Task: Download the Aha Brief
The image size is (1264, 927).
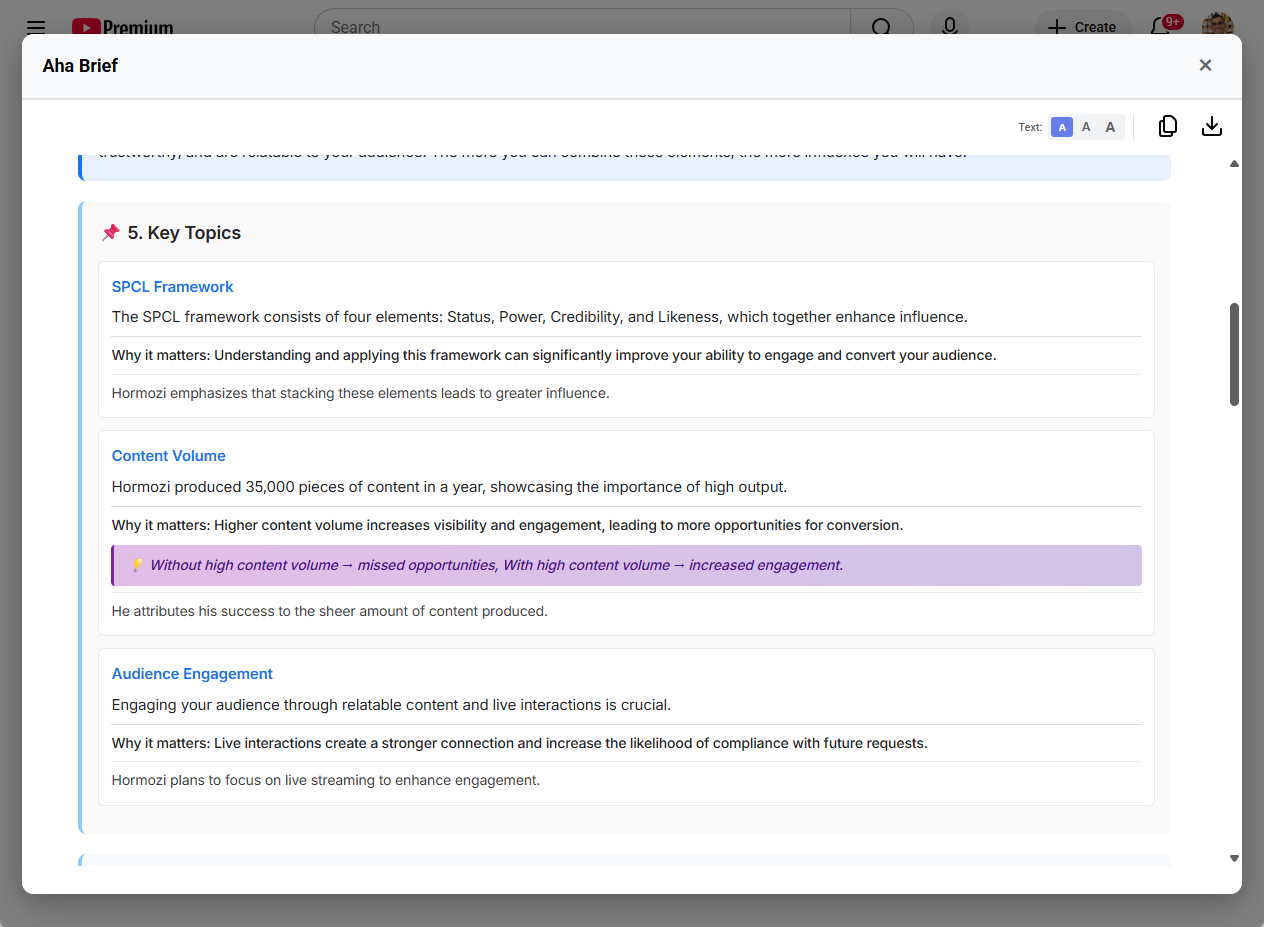Action: (1211, 126)
